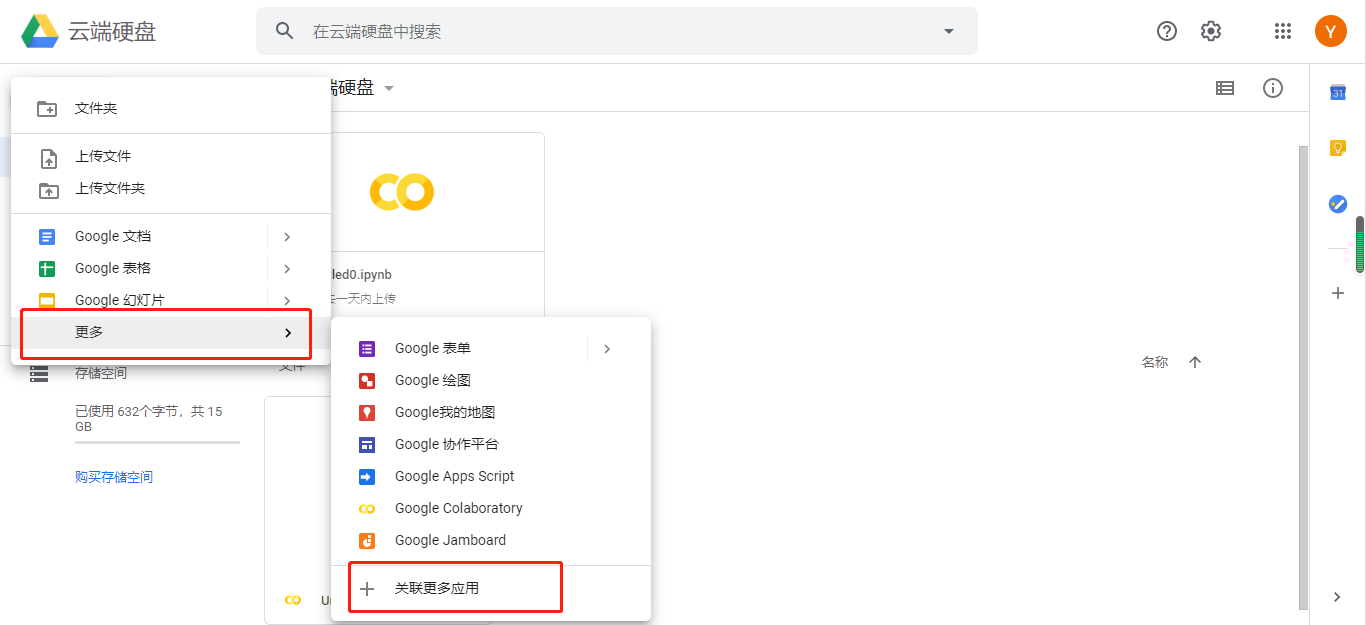1366x625 pixels.
Task: Open advanced search options dropdown
Action: click(x=948, y=31)
